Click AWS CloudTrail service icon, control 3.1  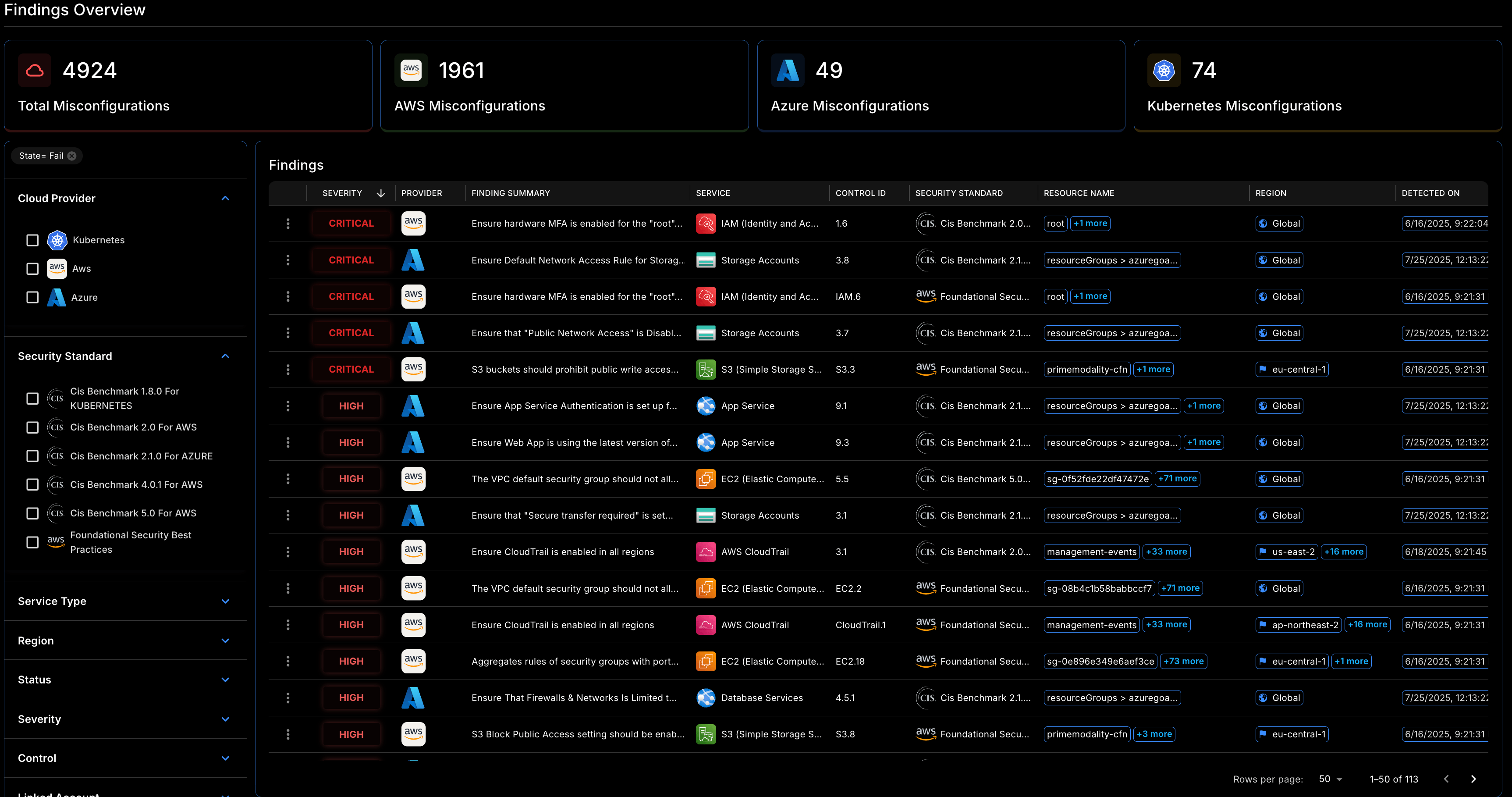pyautogui.click(x=706, y=551)
